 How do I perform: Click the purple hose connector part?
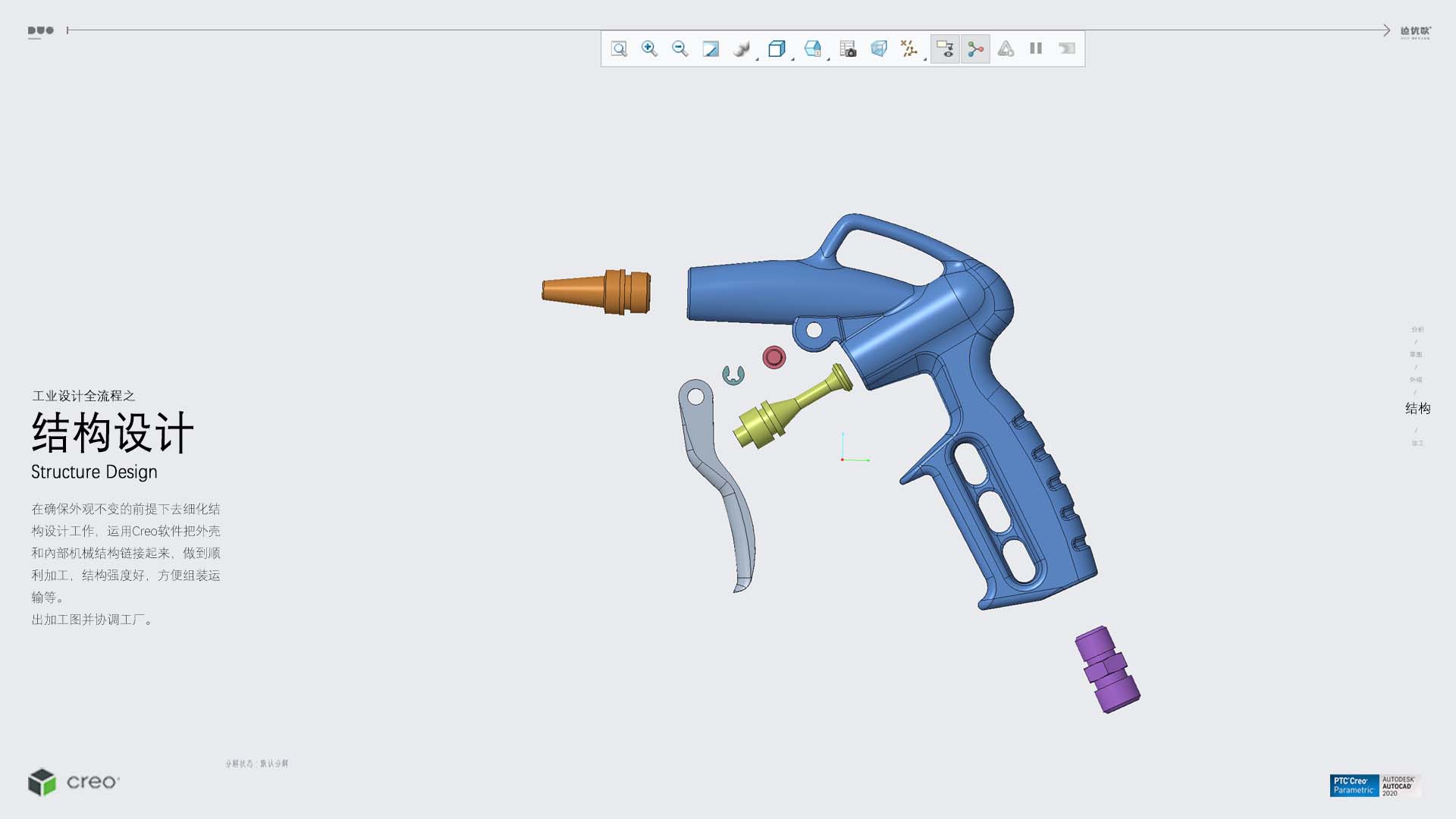[1107, 669]
